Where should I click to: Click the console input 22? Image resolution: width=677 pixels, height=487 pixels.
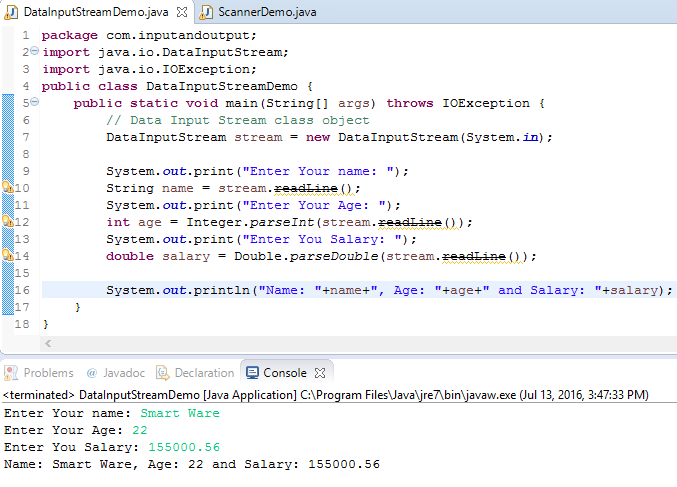(140, 430)
